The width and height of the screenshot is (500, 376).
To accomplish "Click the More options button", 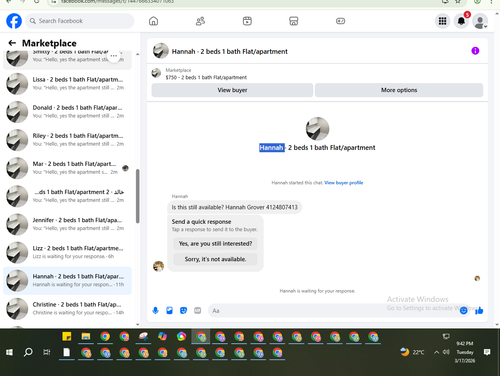I will [399, 90].
